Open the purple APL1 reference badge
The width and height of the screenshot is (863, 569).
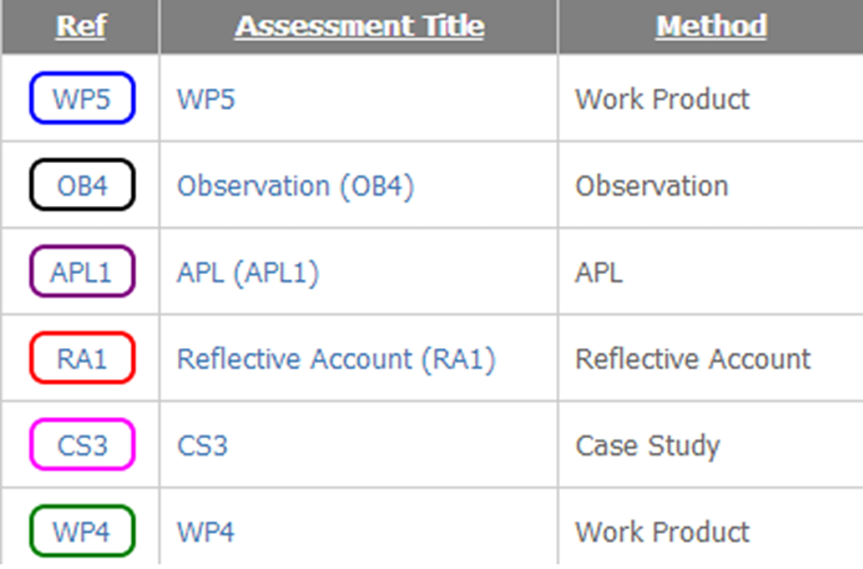coord(82,272)
